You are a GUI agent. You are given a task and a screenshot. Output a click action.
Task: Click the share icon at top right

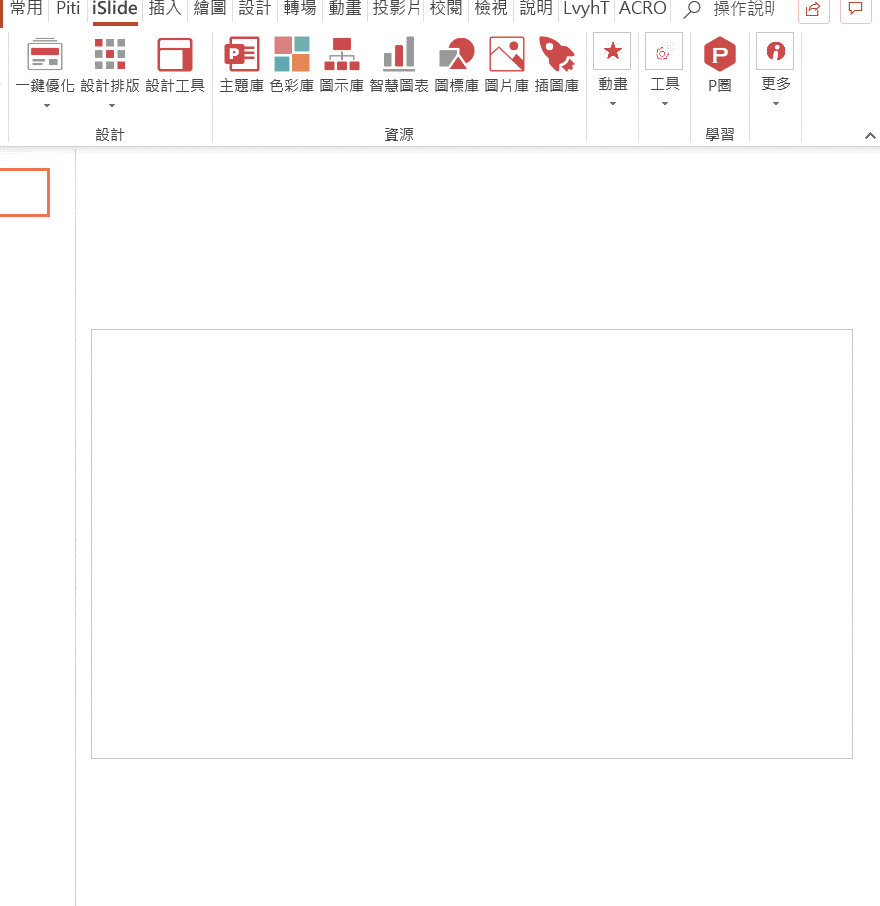[814, 10]
